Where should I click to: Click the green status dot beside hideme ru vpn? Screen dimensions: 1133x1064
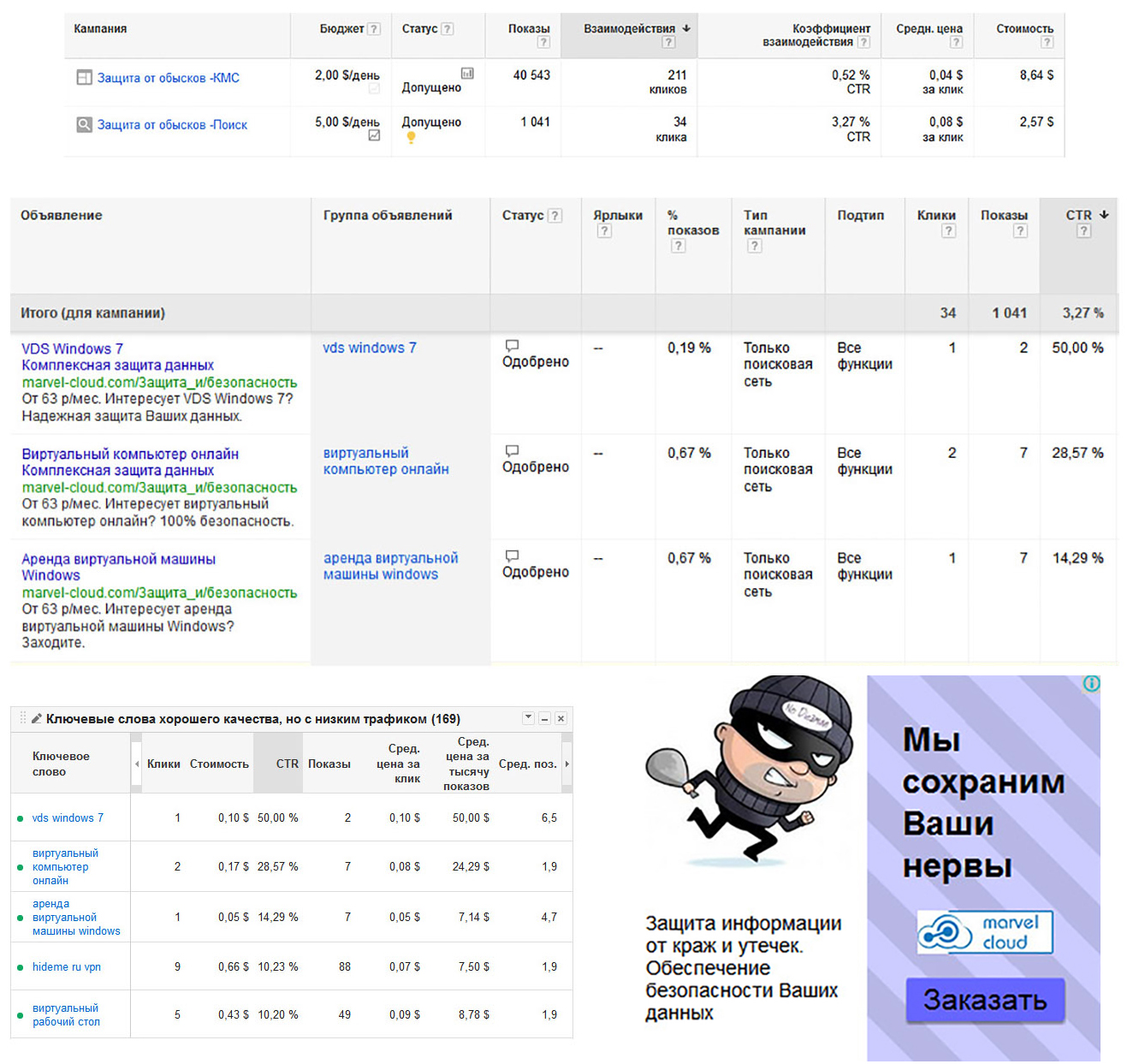tap(21, 968)
